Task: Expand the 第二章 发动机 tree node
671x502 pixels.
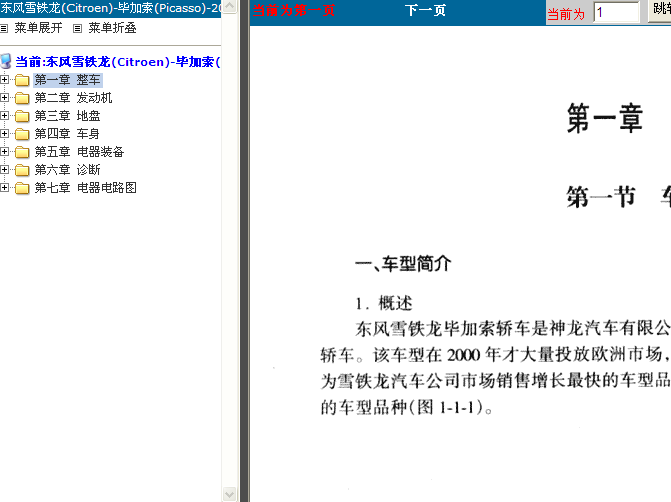Action: (x=4, y=98)
